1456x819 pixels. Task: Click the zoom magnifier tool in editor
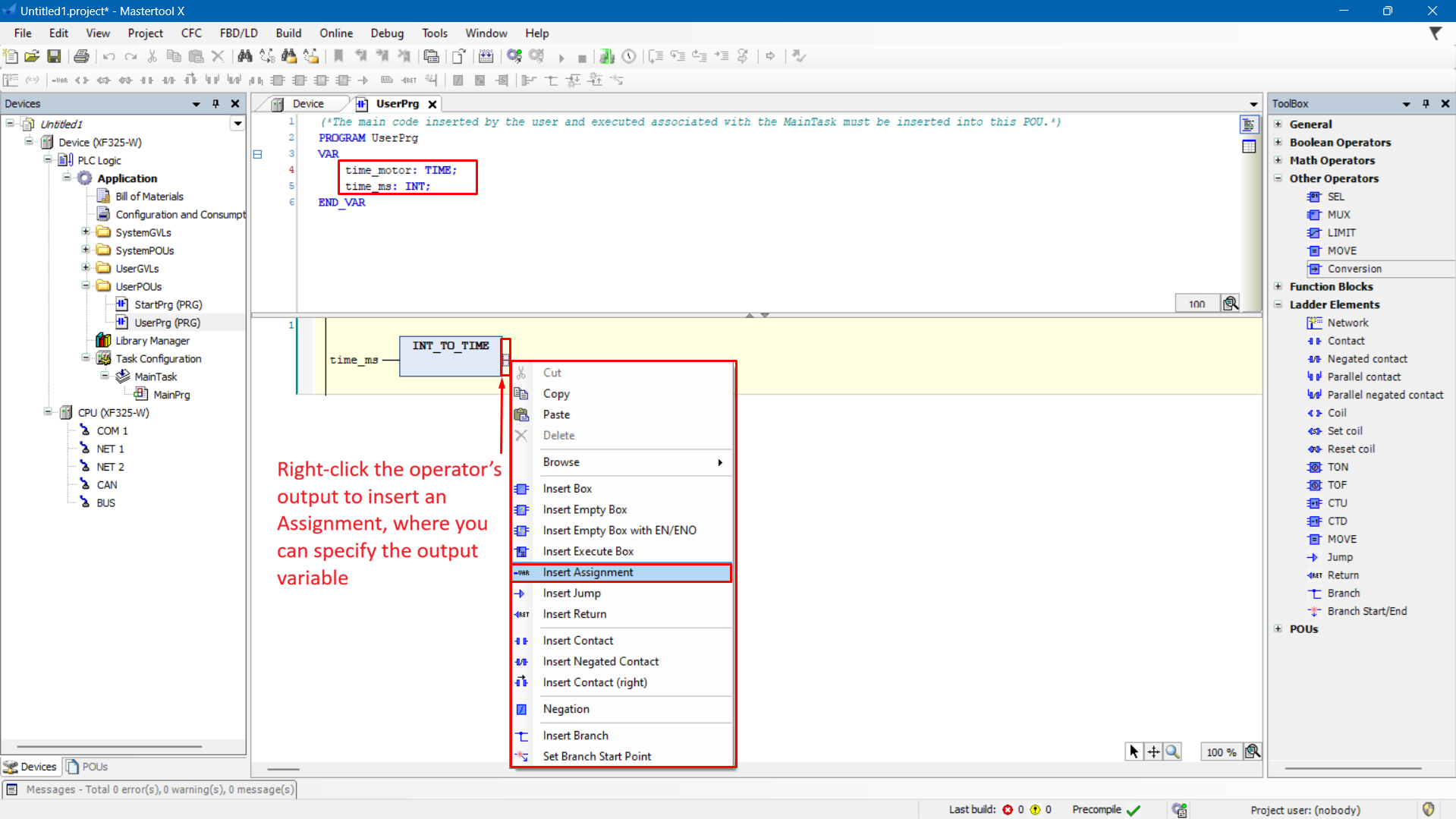[x=1173, y=751]
